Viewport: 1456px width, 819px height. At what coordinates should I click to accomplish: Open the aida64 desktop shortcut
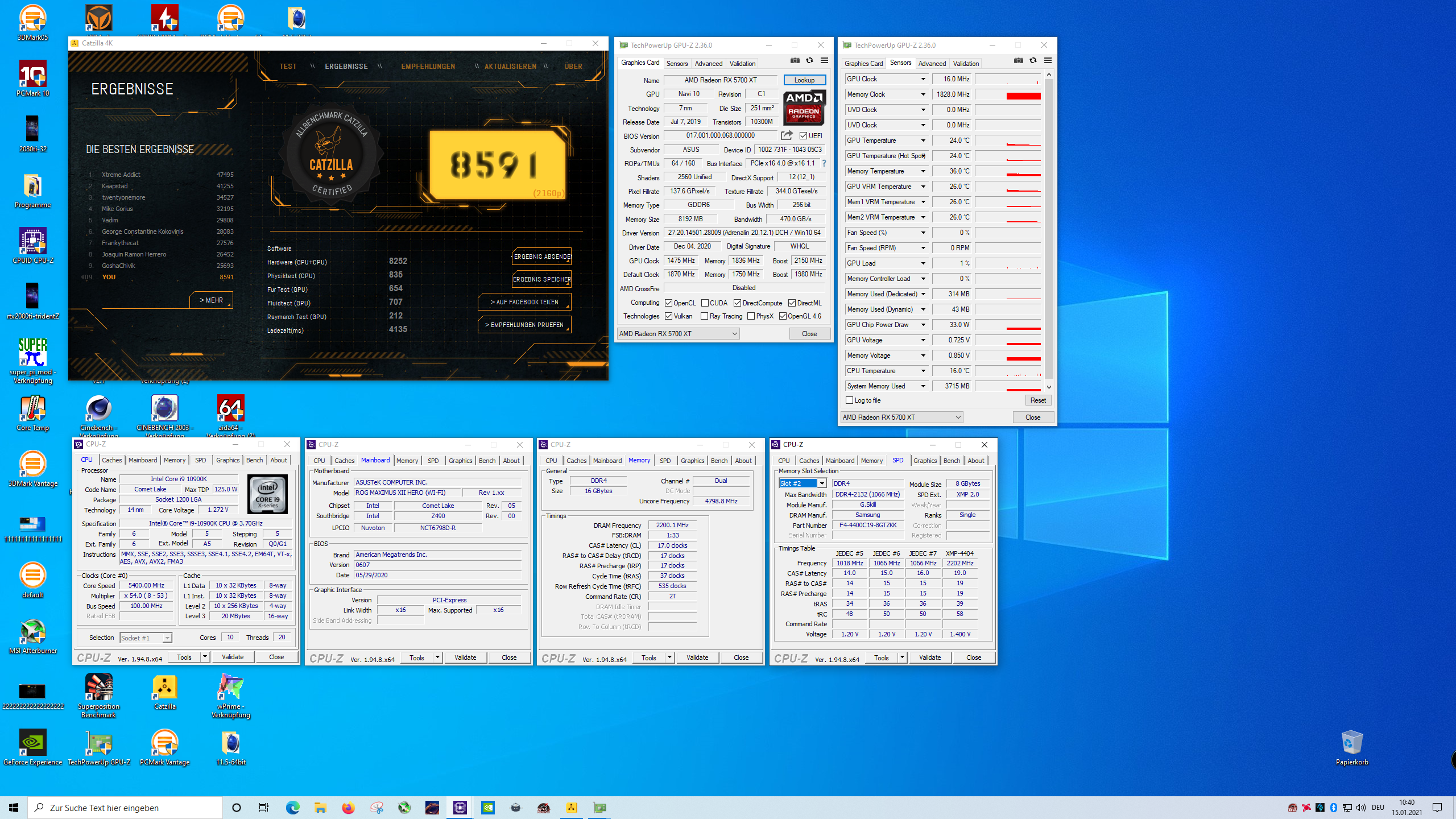pos(231,415)
